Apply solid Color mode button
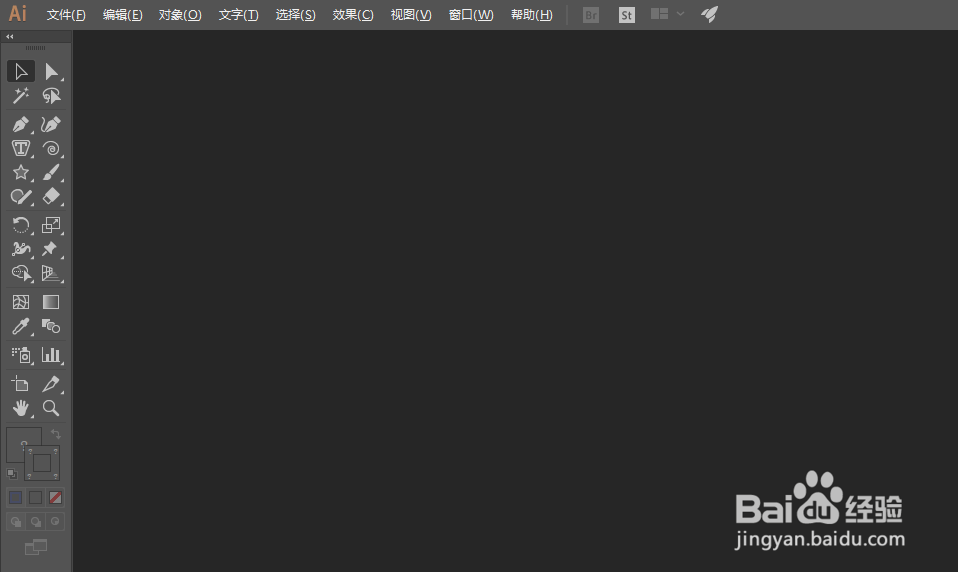The height and width of the screenshot is (572, 958). tap(16, 497)
